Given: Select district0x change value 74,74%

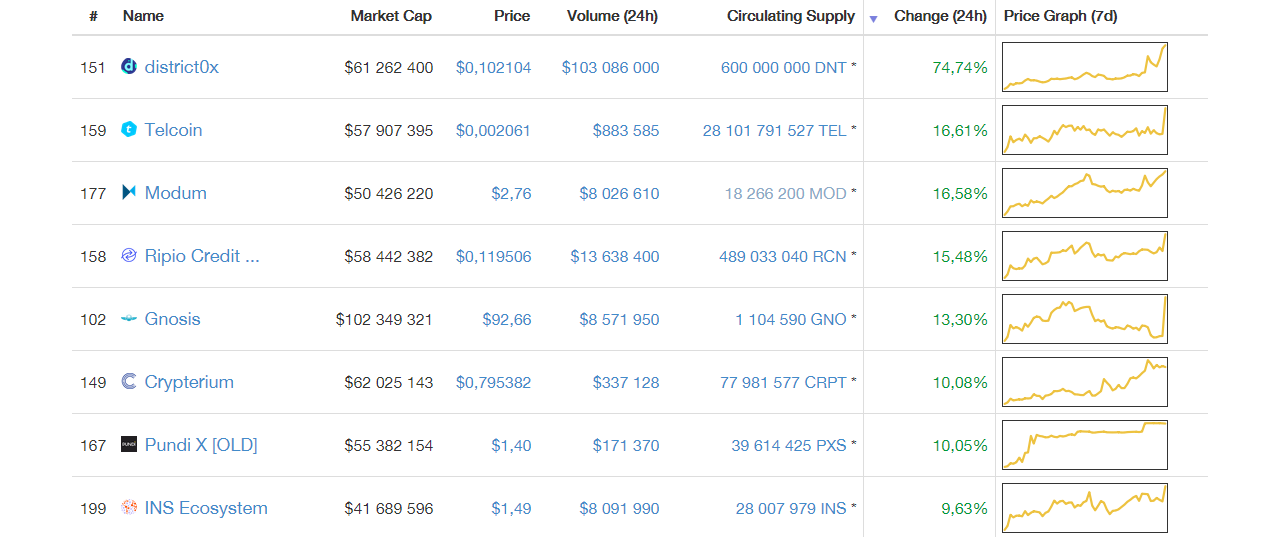Looking at the screenshot, I should click(960, 68).
